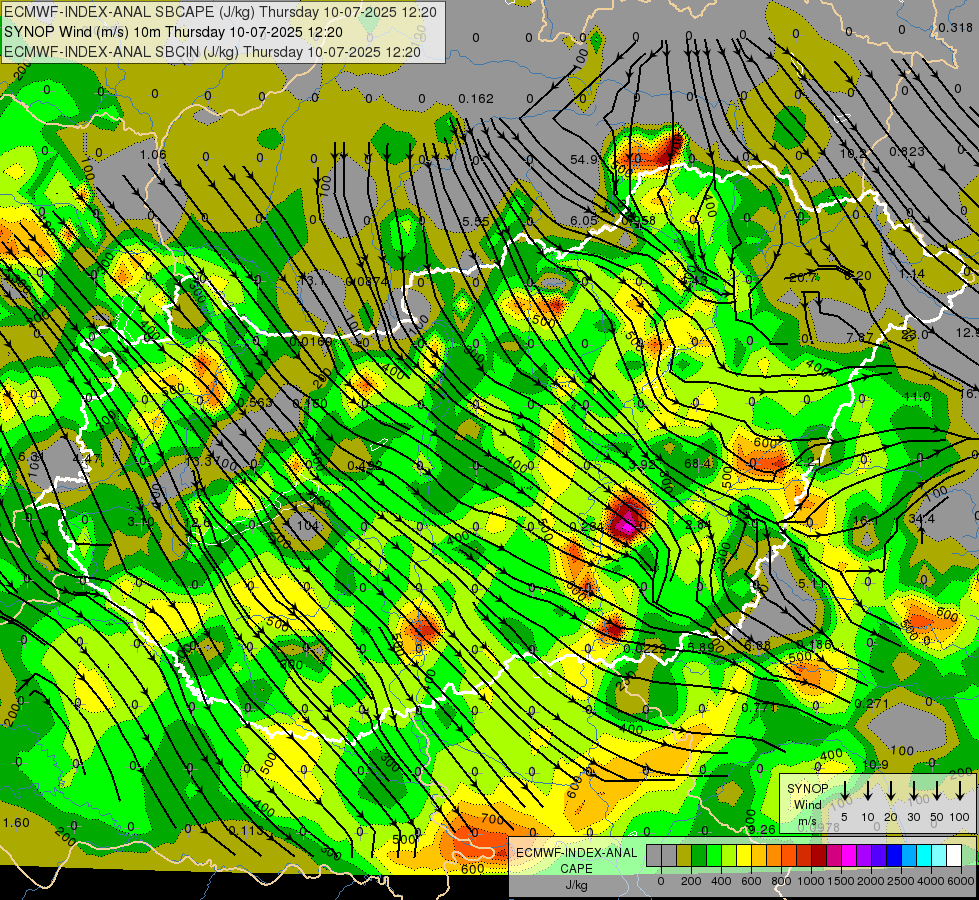Pick the pure blue CAPE legend swatch

click(893, 856)
